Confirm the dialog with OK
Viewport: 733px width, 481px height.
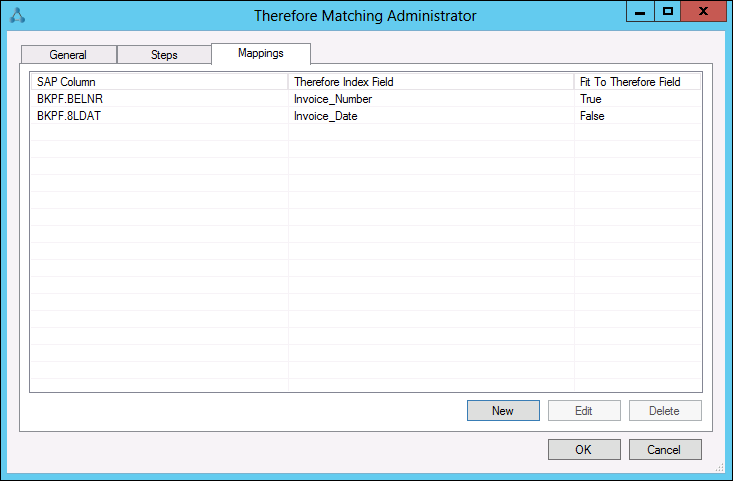[x=584, y=450]
